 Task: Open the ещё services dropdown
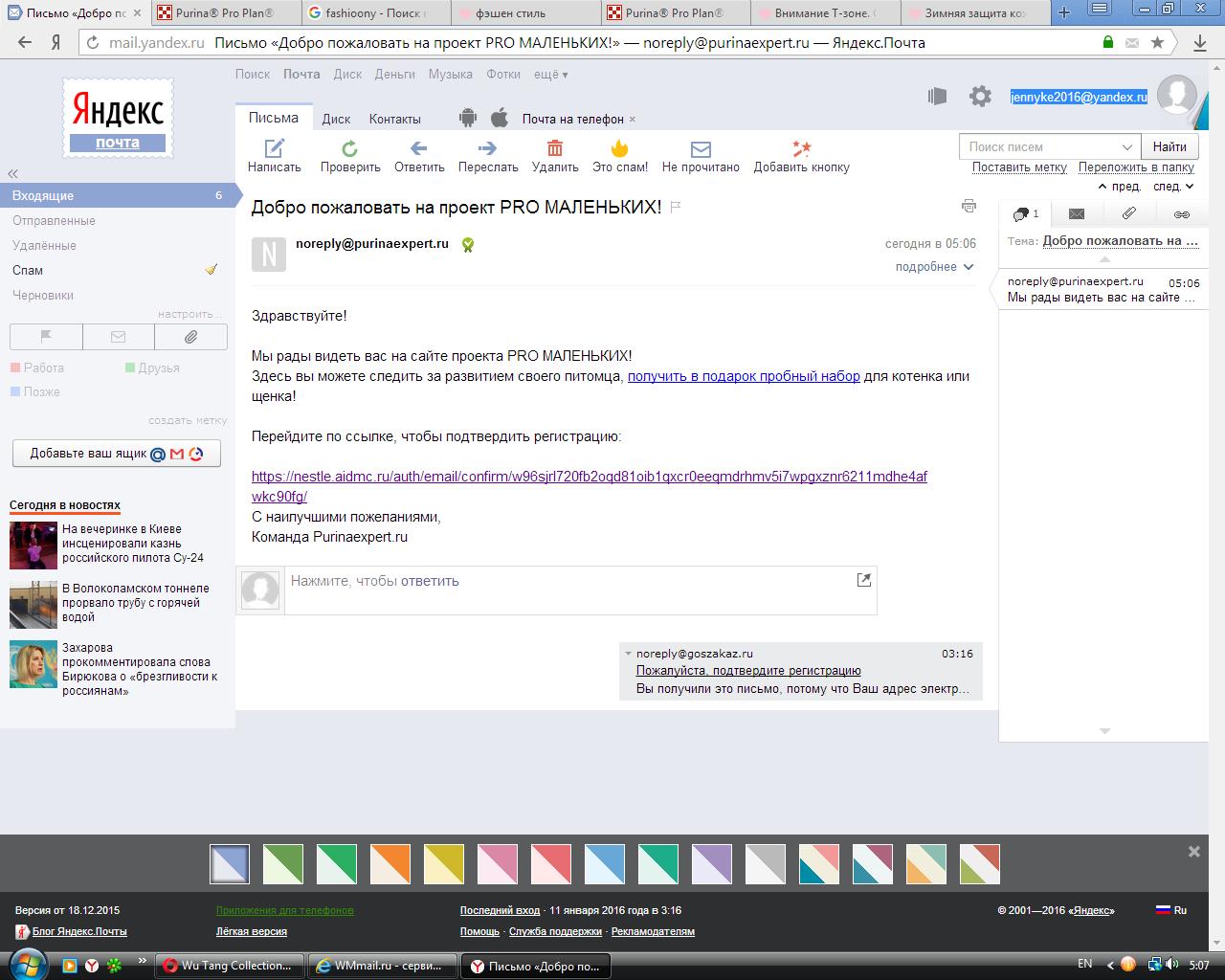[x=550, y=74]
